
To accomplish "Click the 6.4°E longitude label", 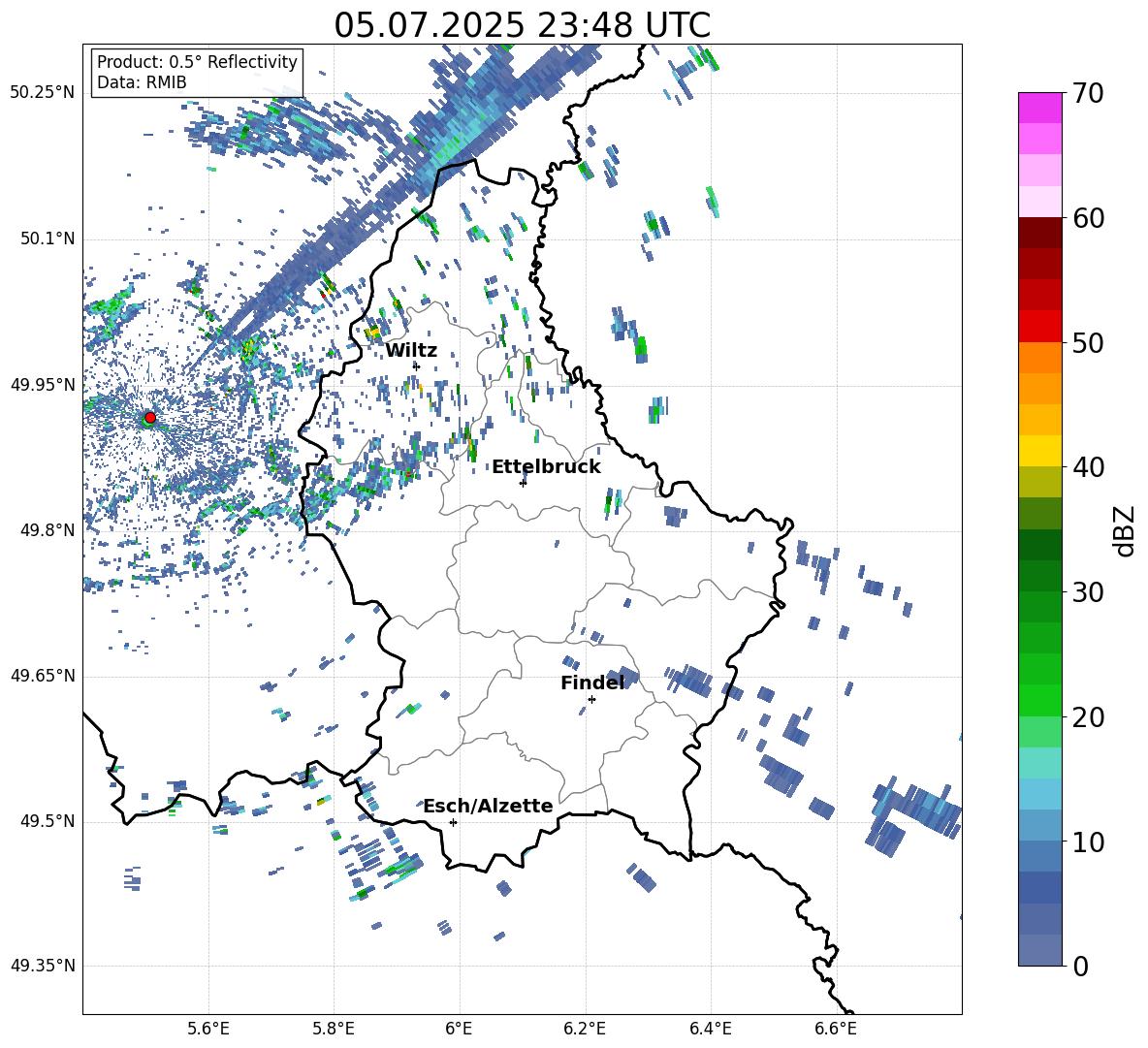I will [x=710, y=1029].
